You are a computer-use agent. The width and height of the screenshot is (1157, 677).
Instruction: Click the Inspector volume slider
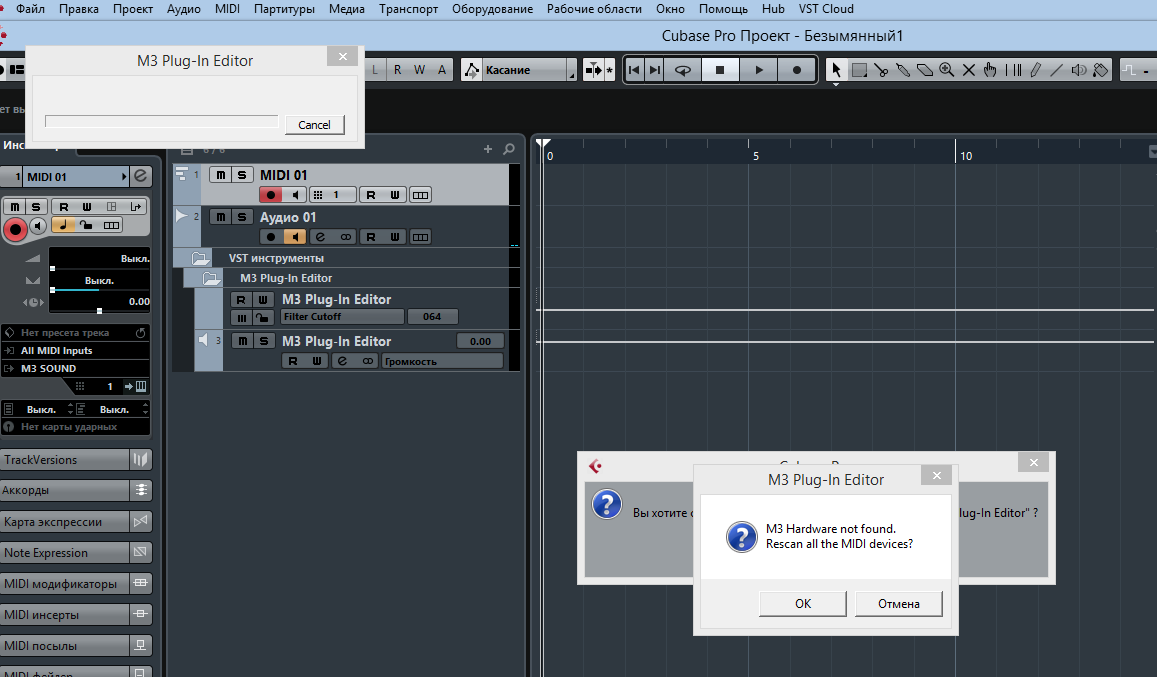tap(100, 259)
